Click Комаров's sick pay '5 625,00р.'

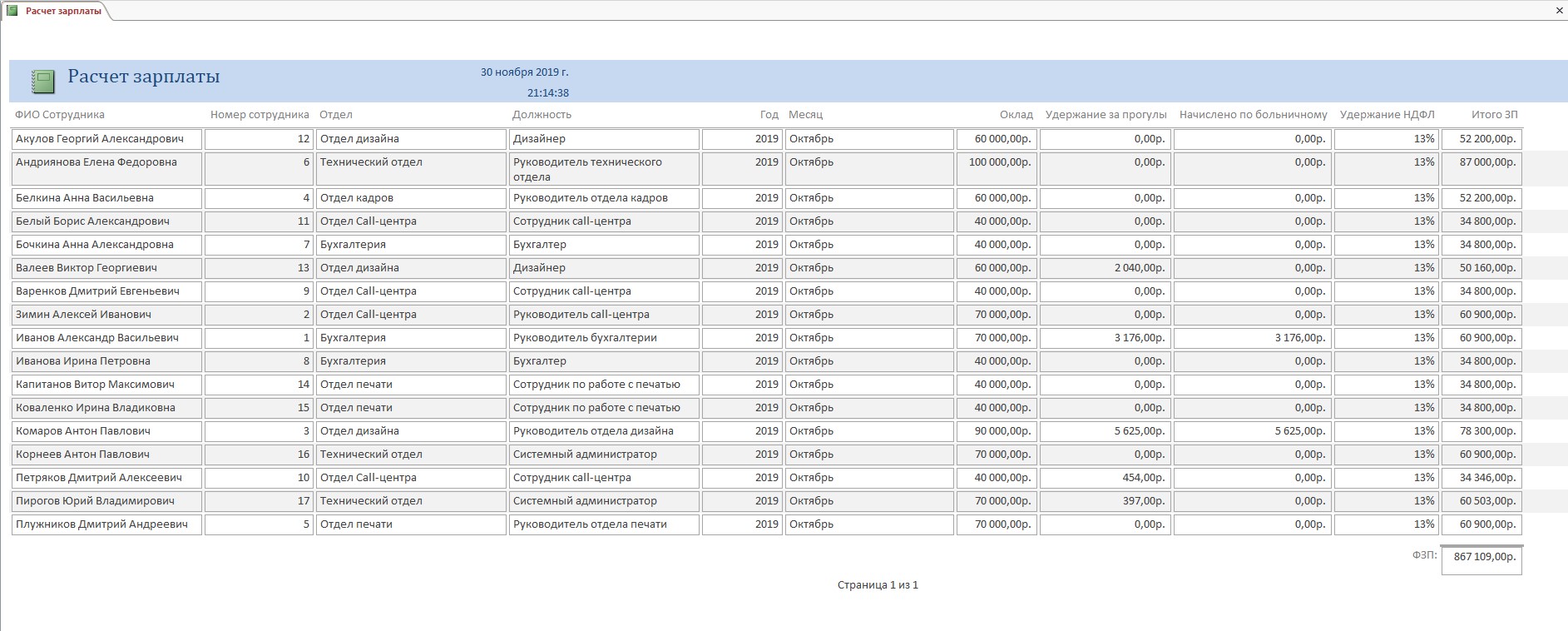[1253, 431]
